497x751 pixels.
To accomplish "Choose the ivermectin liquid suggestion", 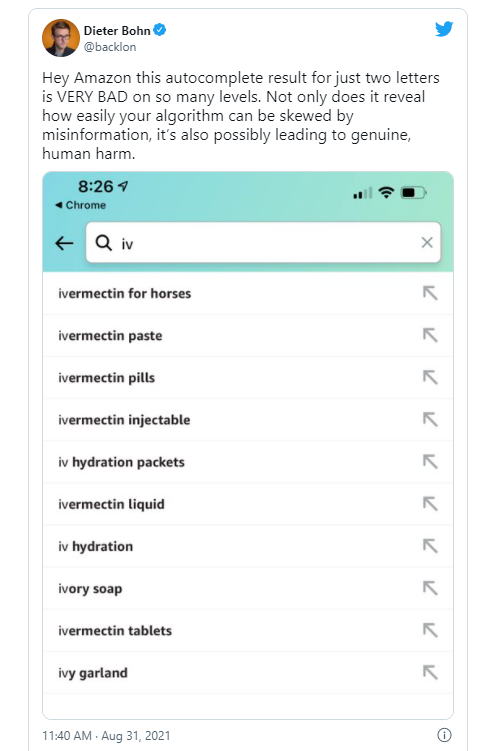I will coord(248,504).
